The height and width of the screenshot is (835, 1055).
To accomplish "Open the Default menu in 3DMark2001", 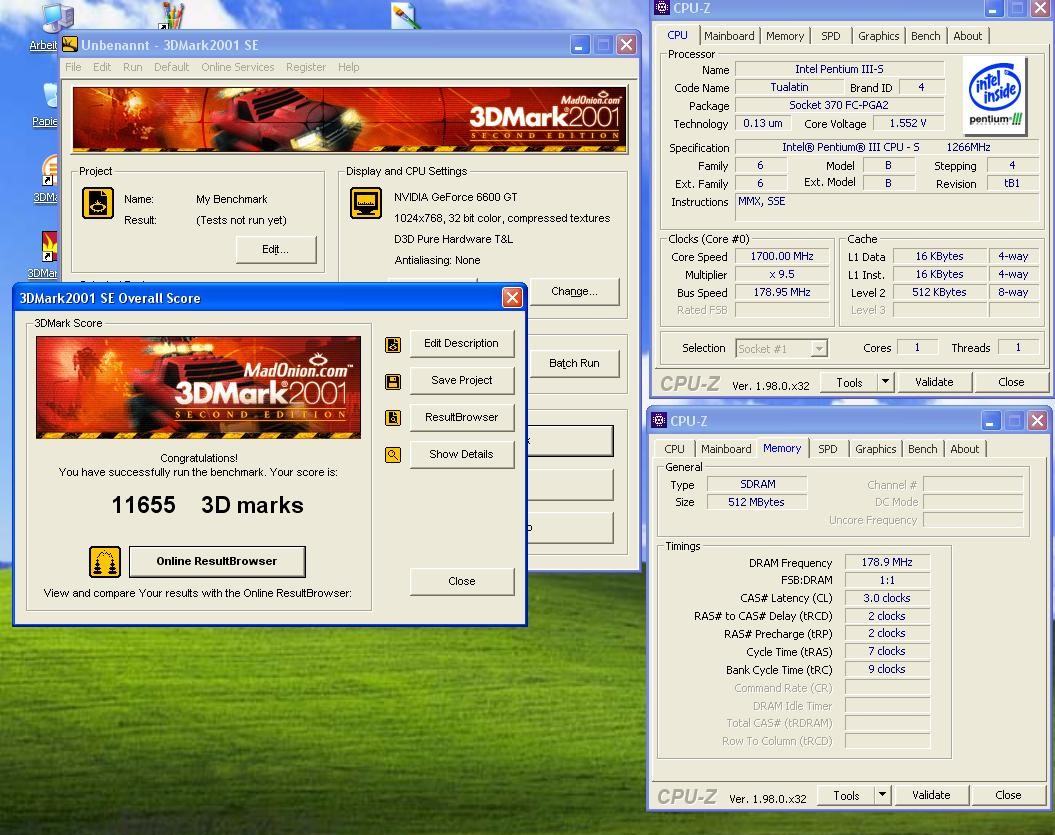I will [x=171, y=67].
